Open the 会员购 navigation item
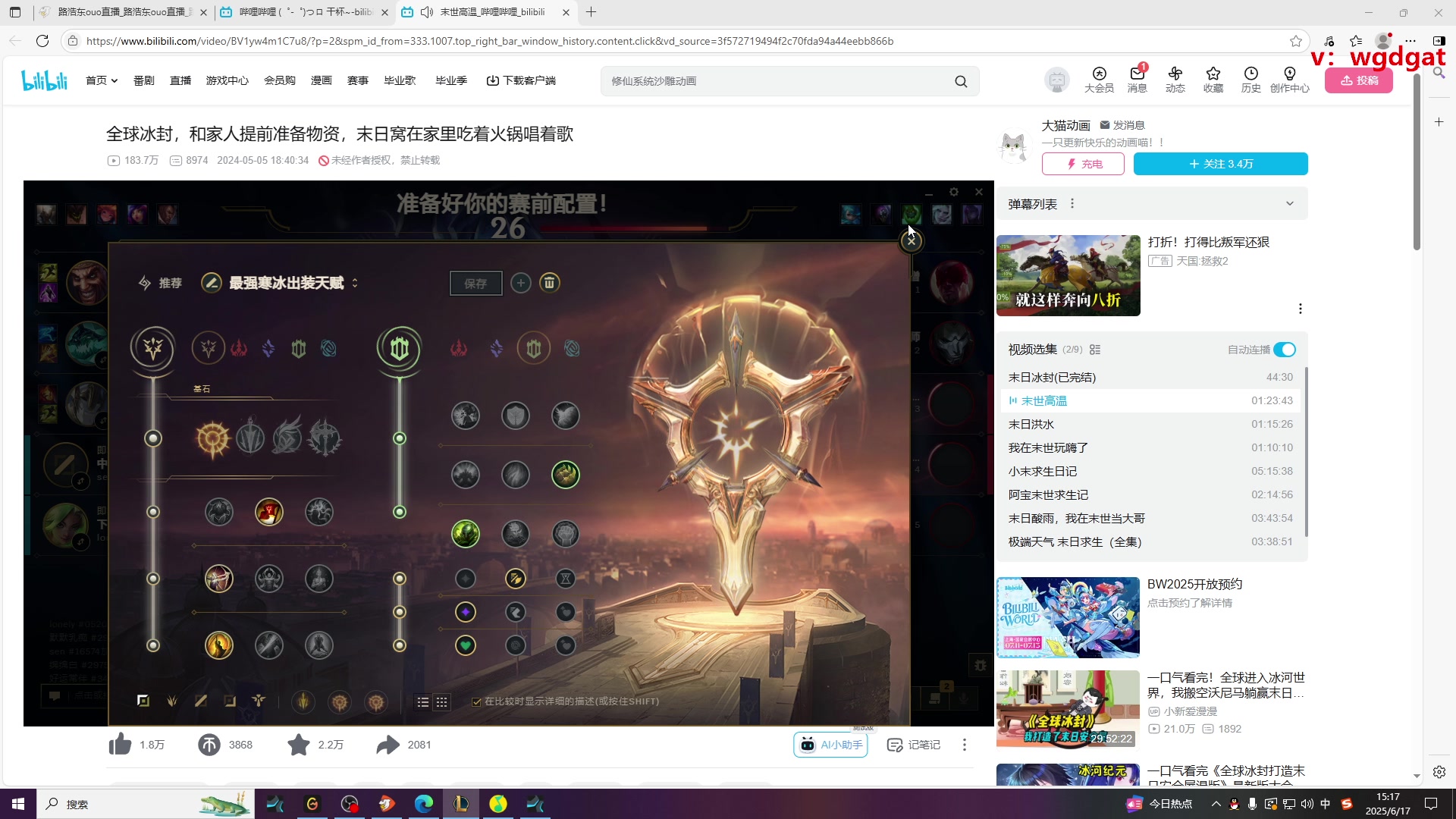Viewport: 1456px width, 819px height. [279, 80]
